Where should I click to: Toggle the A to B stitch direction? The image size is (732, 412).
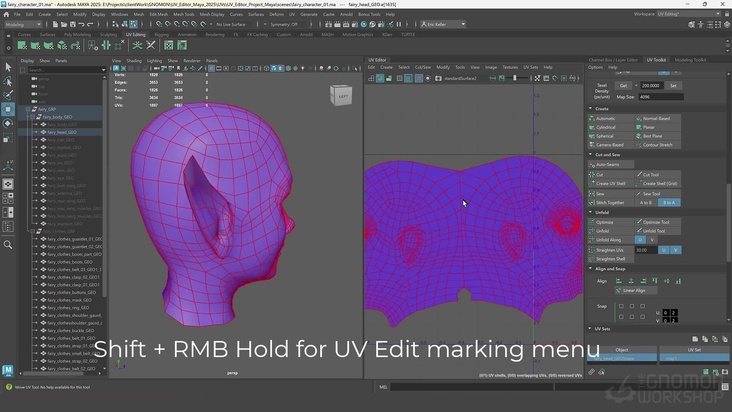tap(646, 203)
